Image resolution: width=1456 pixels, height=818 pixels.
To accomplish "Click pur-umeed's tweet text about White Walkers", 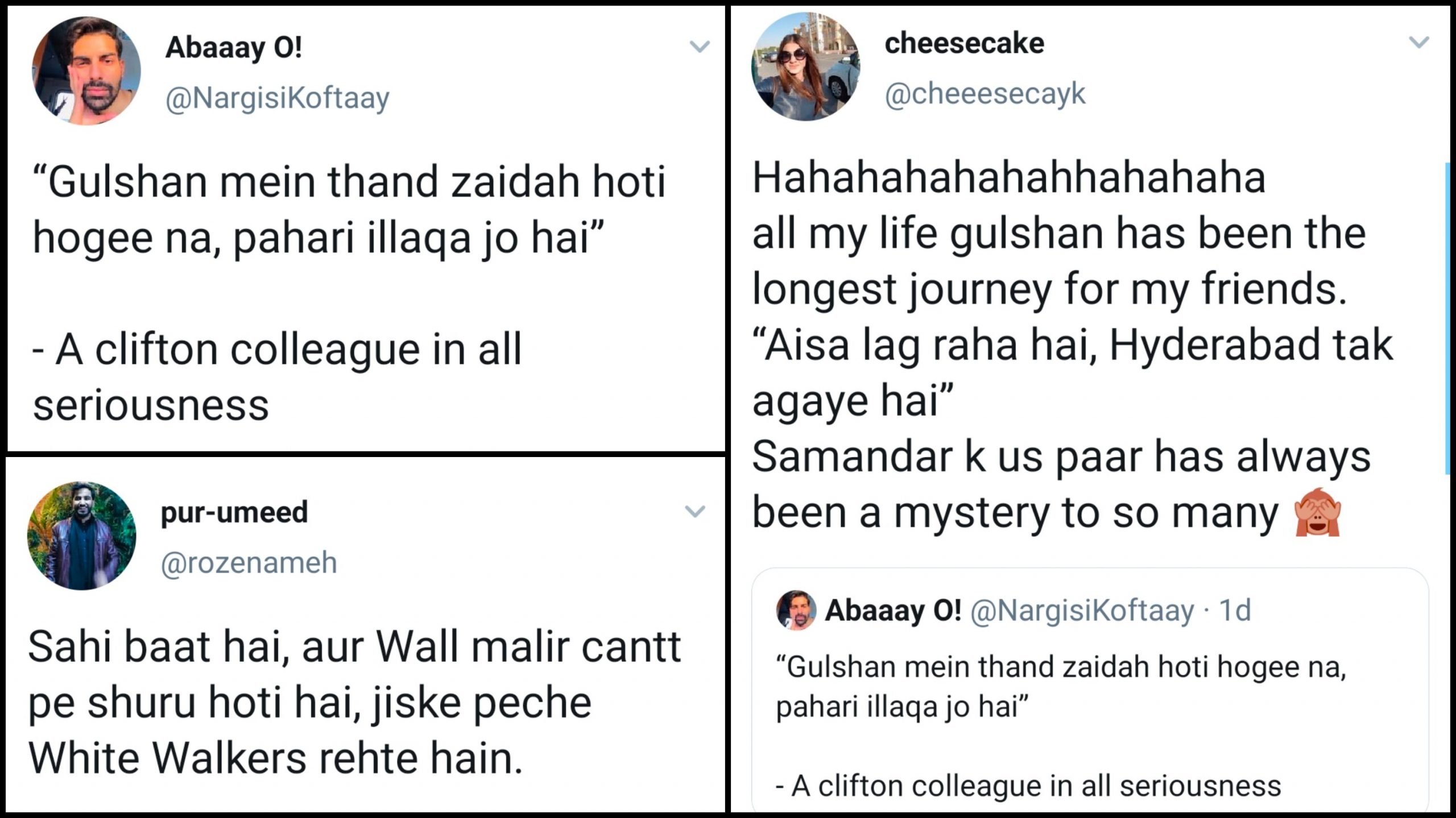I will click(x=354, y=703).
